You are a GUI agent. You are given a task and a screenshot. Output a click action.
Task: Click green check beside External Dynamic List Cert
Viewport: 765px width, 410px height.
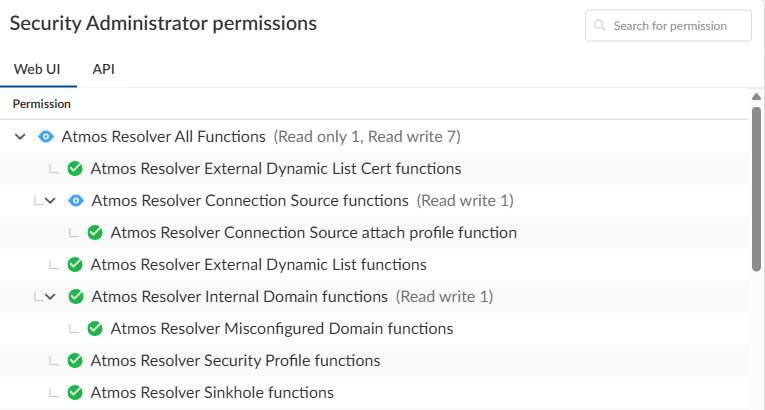coord(75,169)
